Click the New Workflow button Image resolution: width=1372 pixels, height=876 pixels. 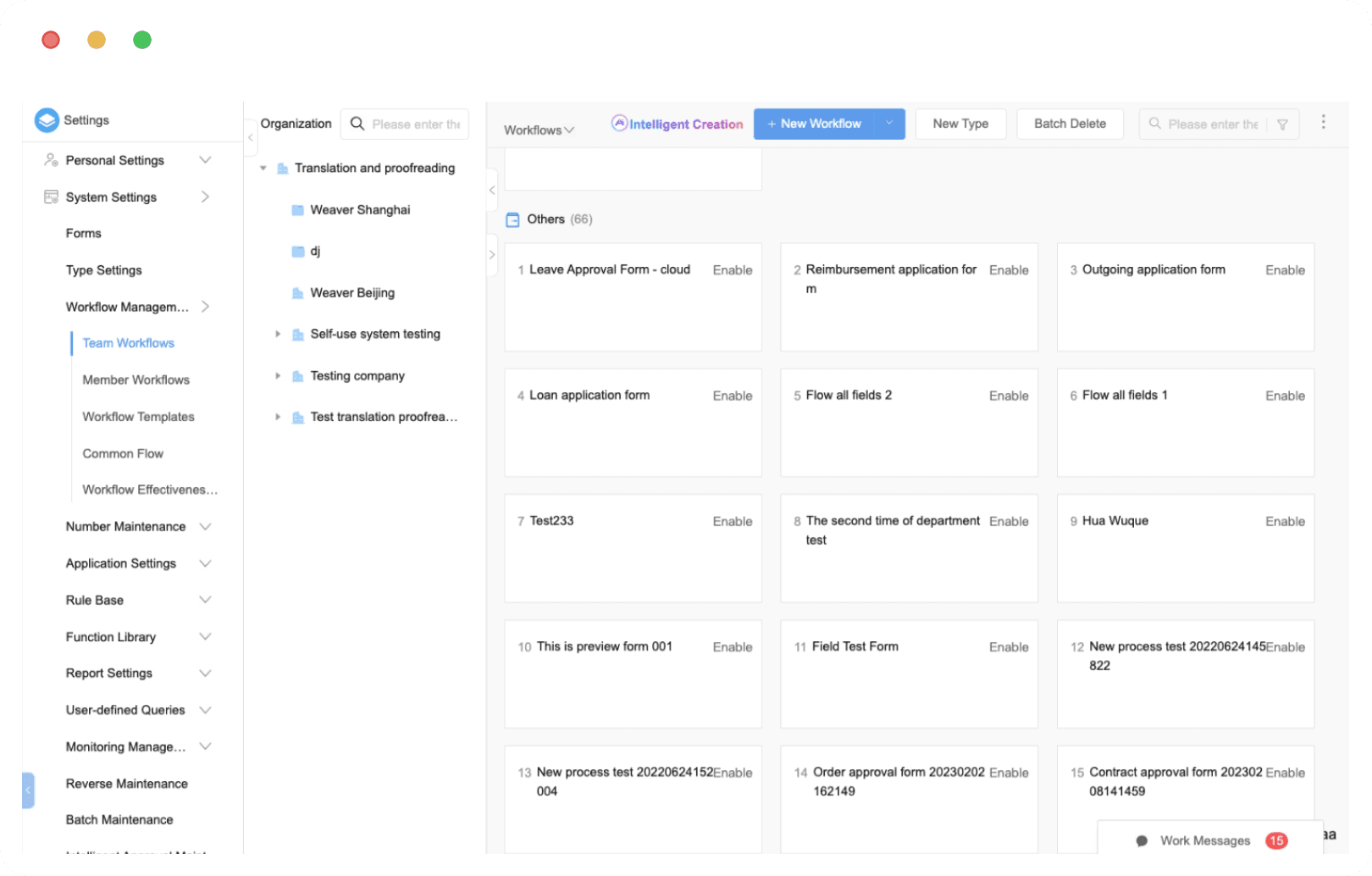coord(815,124)
